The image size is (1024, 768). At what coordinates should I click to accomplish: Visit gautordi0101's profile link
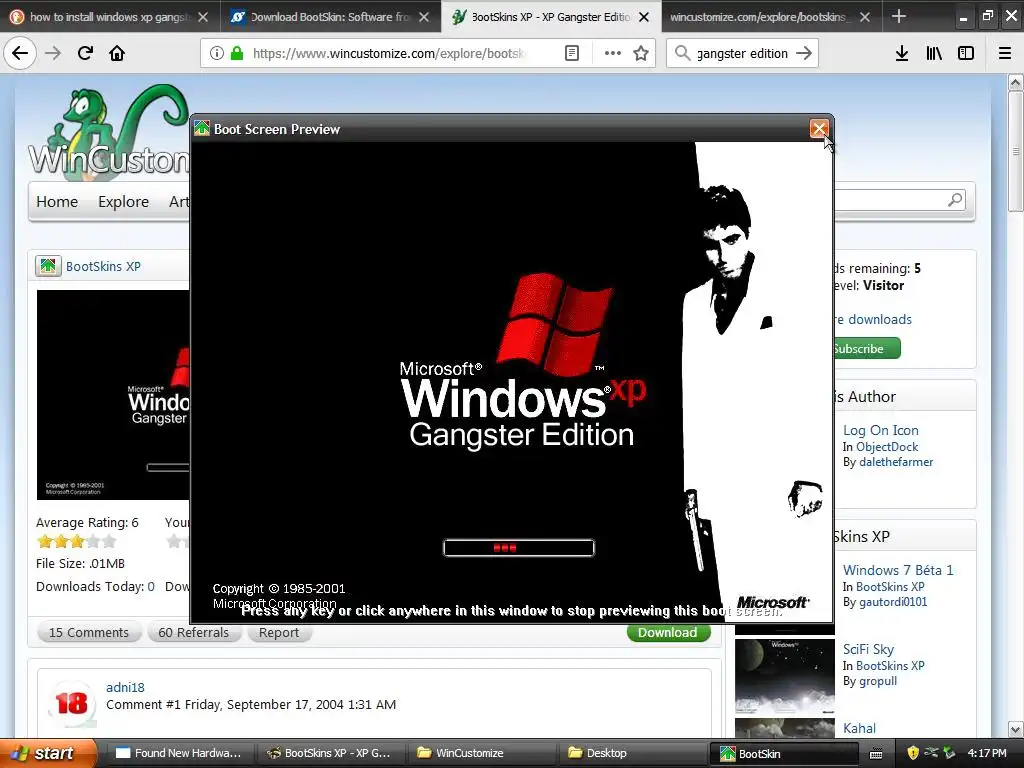pyautogui.click(x=893, y=601)
